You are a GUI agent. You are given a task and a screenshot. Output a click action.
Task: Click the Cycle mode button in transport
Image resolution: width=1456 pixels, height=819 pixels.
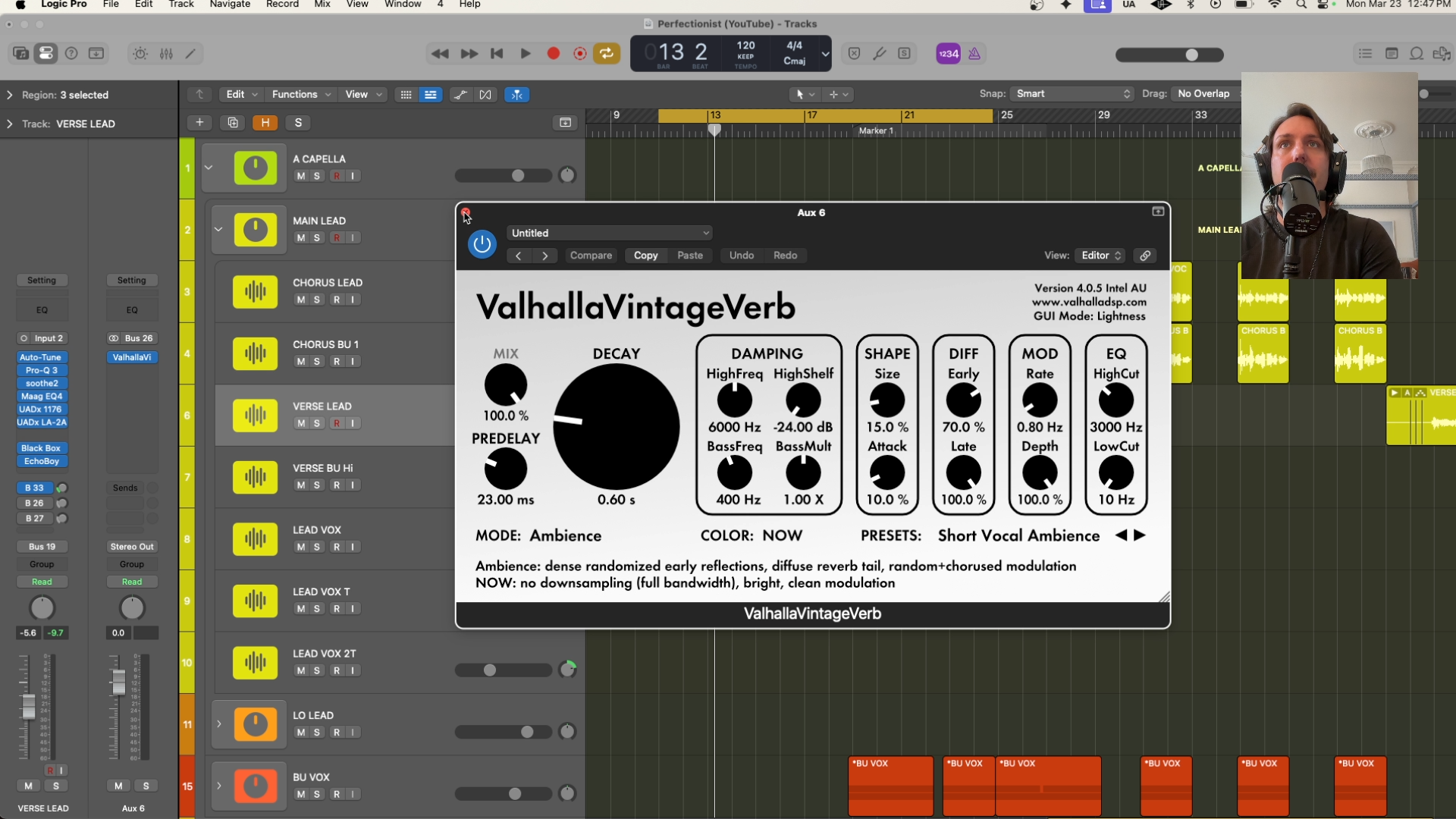pyautogui.click(x=607, y=54)
